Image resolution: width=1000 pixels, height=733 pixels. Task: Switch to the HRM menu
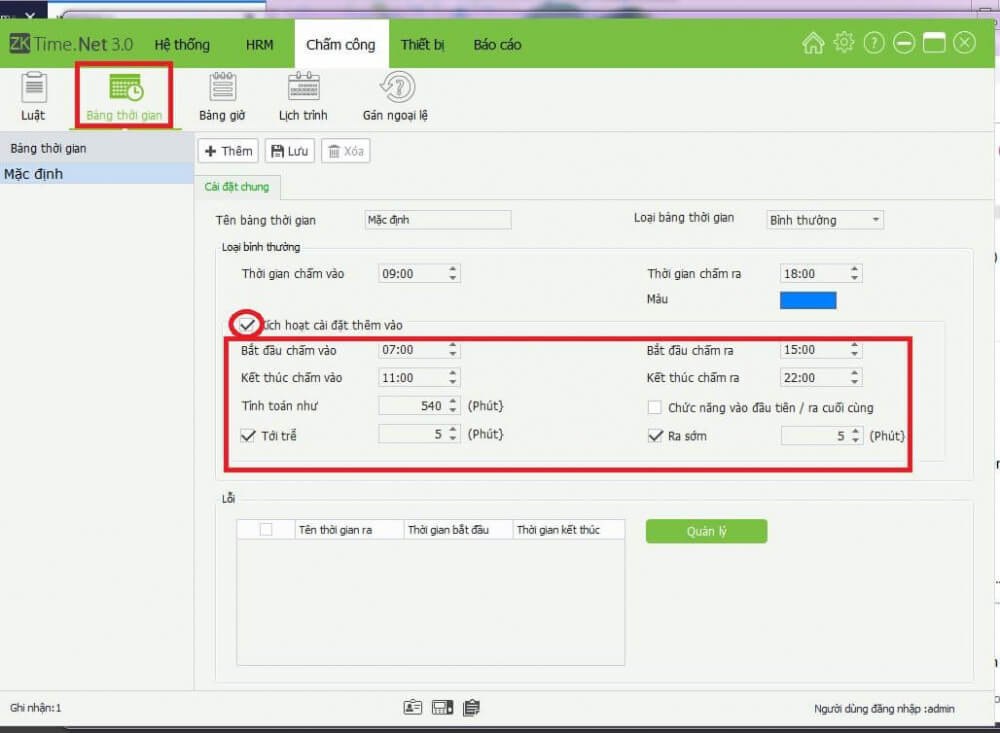(260, 44)
